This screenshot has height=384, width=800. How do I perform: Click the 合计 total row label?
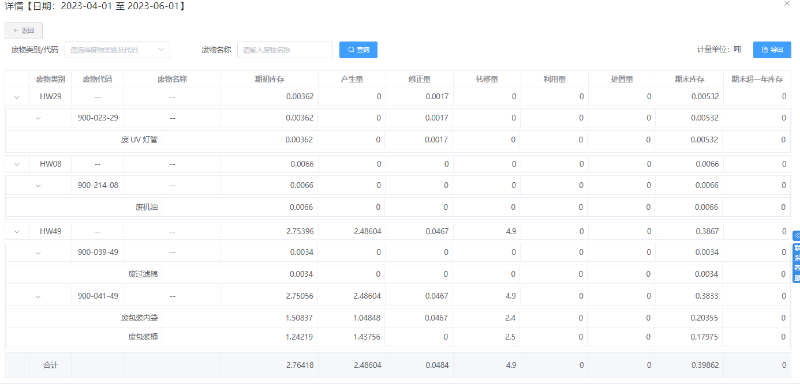51,365
